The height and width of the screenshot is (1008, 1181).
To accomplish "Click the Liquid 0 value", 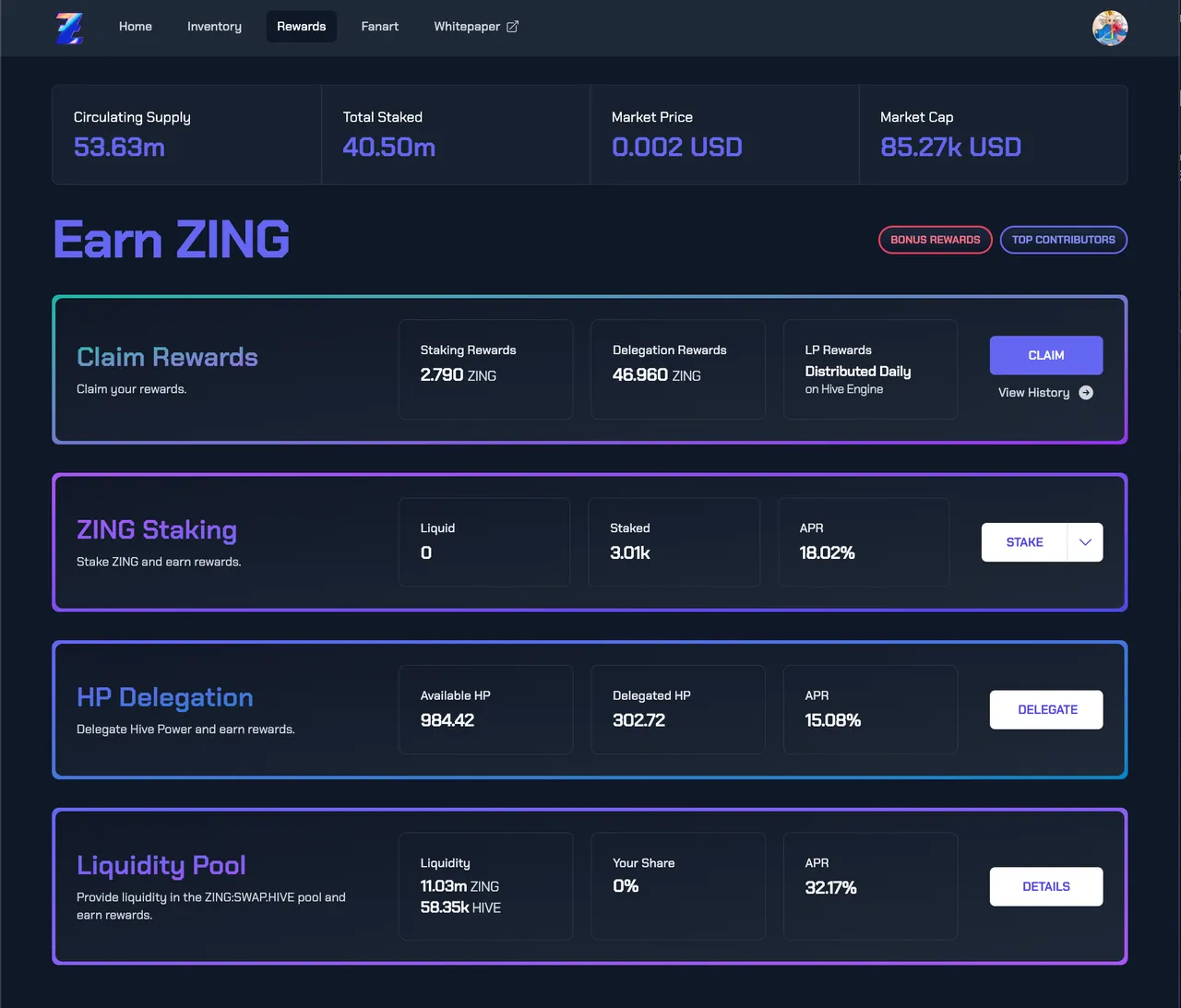I will click(x=426, y=553).
